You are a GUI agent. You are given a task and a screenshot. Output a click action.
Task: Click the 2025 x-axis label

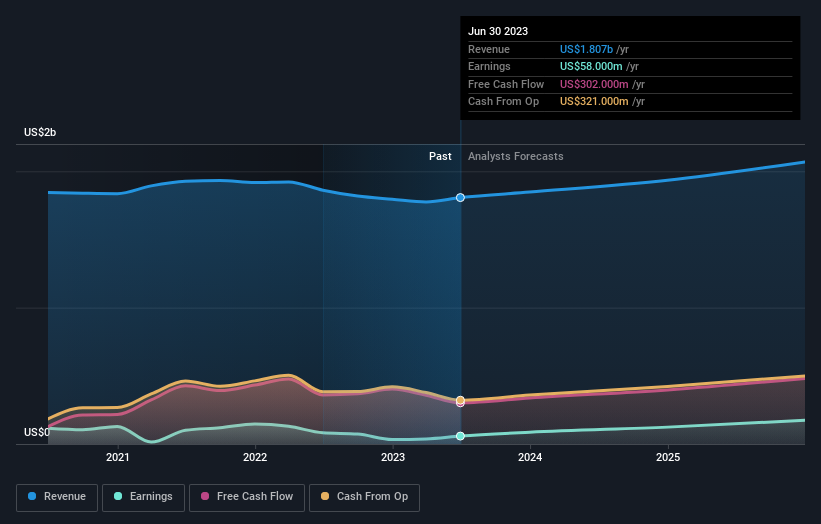668,458
